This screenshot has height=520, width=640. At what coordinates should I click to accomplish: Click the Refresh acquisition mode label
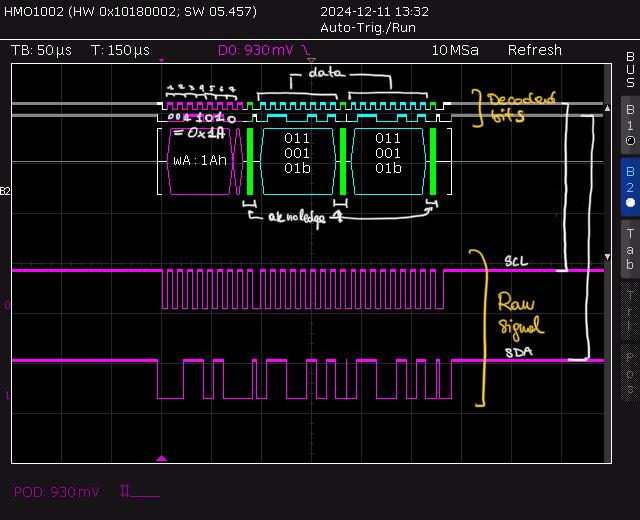tap(534, 50)
